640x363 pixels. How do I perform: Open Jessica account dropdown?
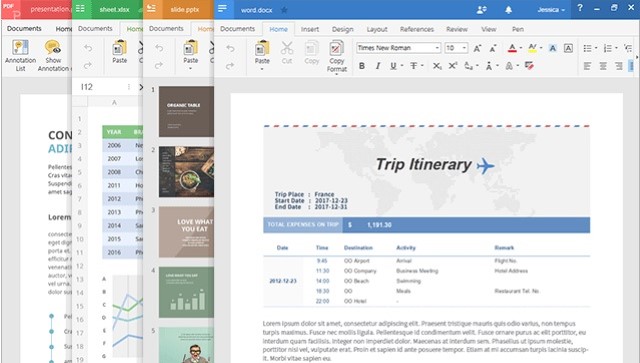pyautogui.click(x=551, y=9)
